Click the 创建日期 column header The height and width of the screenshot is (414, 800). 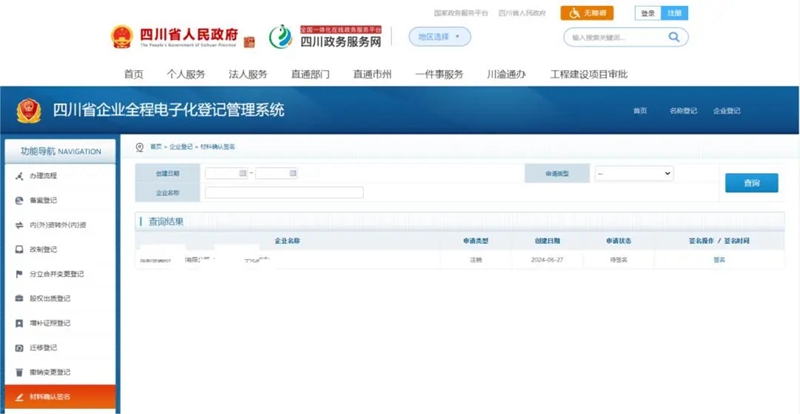click(x=547, y=241)
